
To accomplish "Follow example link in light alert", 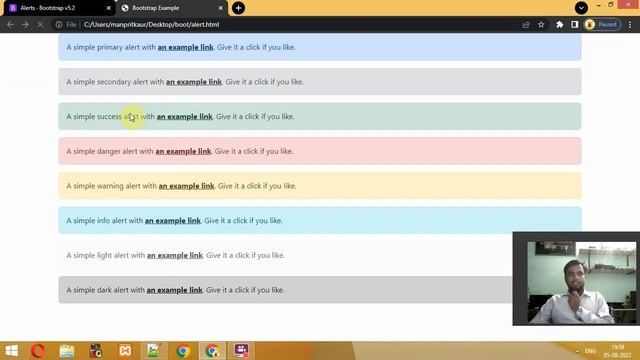I will pyautogui.click(x=175, y=256).
